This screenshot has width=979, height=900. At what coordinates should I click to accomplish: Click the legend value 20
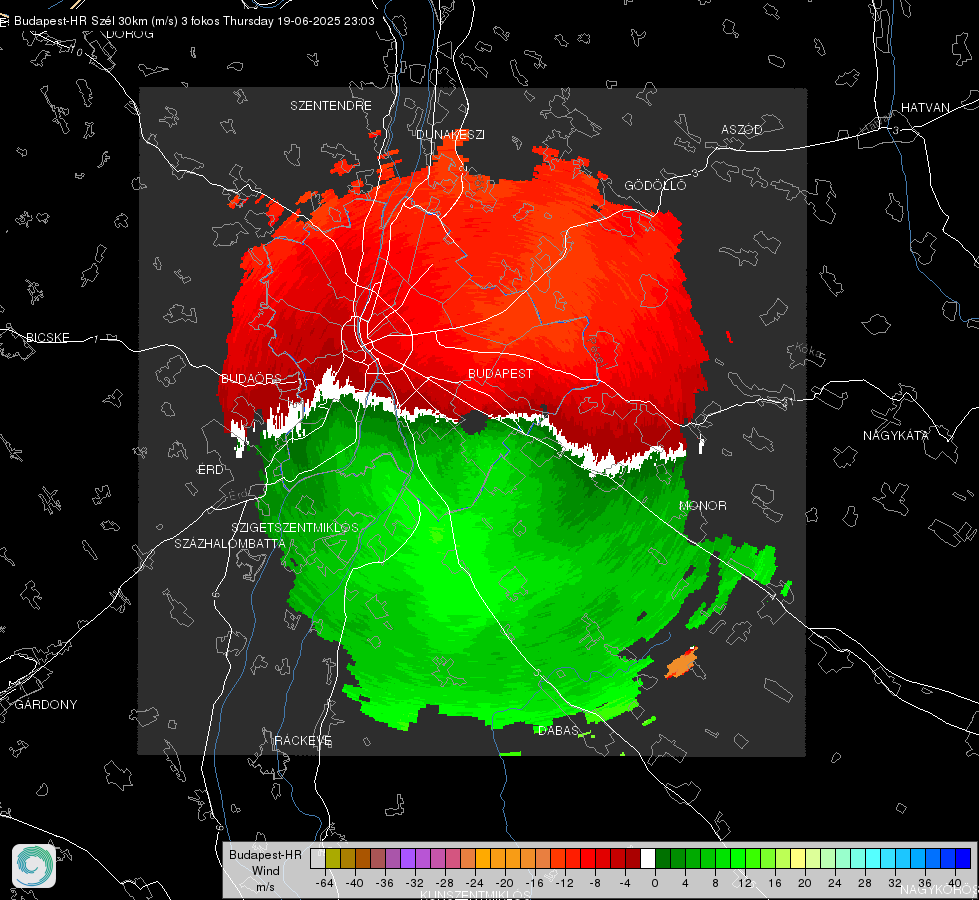coord(805,883)
